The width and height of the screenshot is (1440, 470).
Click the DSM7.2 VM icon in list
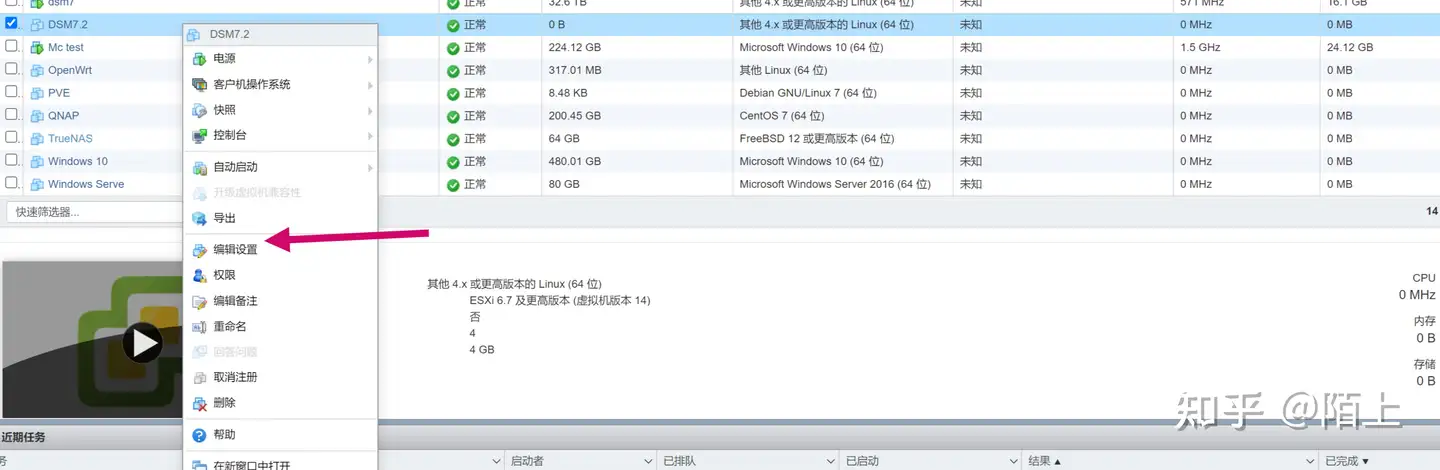point(37,24)
